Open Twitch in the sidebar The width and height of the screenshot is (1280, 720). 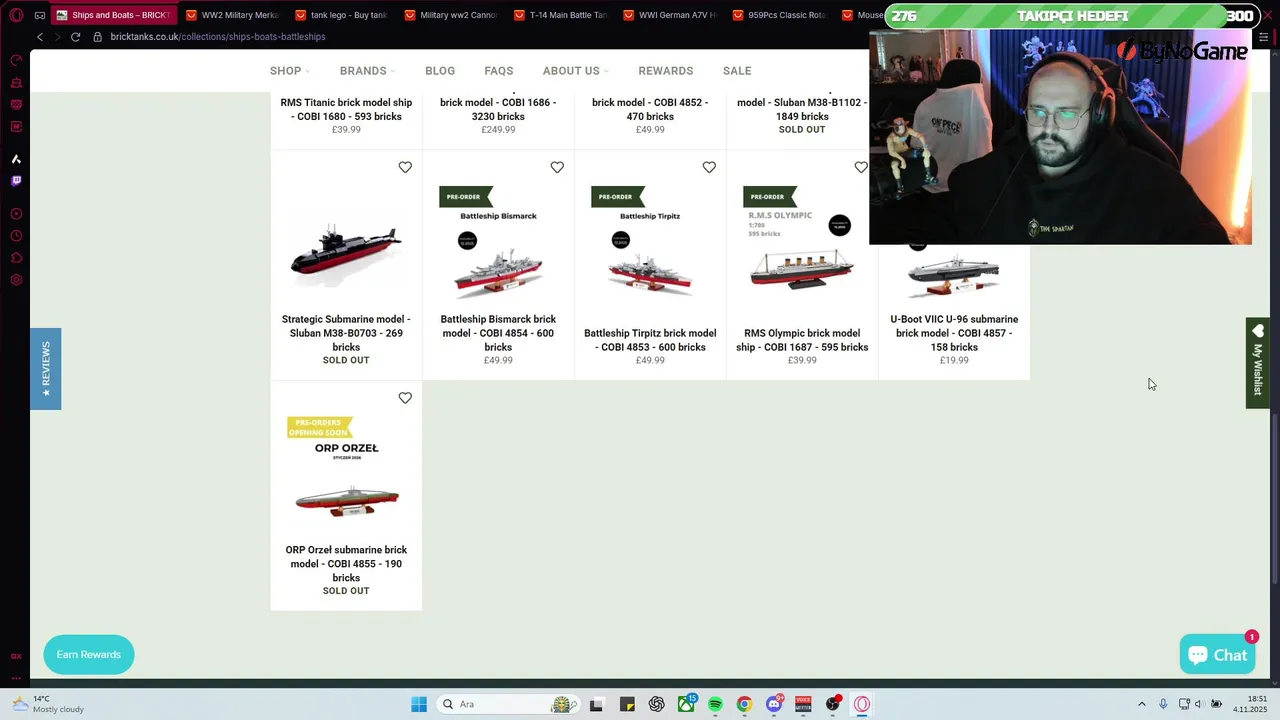tap(16, 181)
